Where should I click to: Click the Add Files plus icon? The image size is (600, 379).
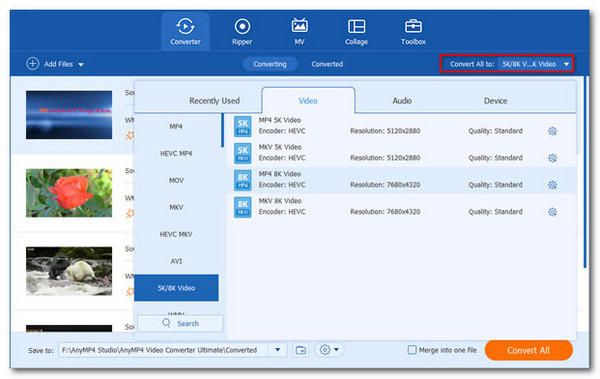(33, 64)
